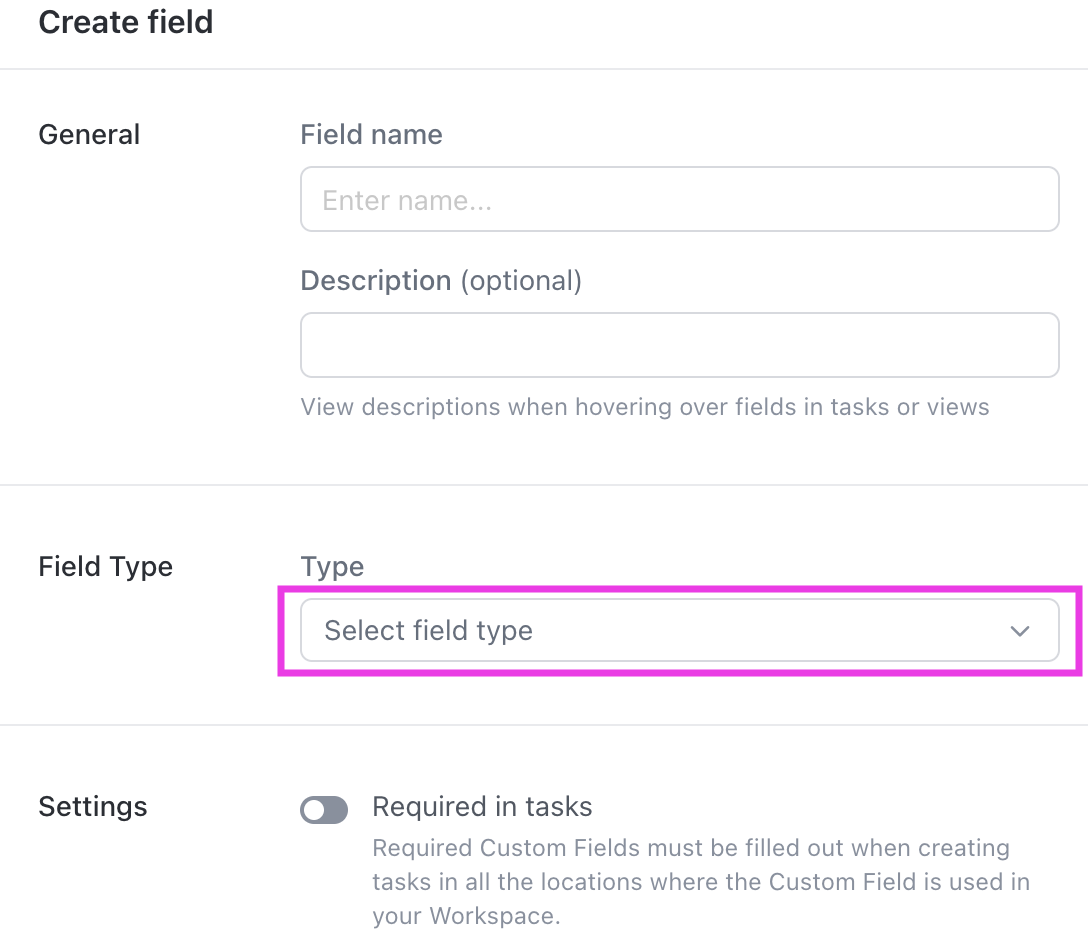Image resolution: width=1088 pixels, height=946 pixels.
Task: Click the "Description" label above the second input
Action: click(x=375, y=281)
